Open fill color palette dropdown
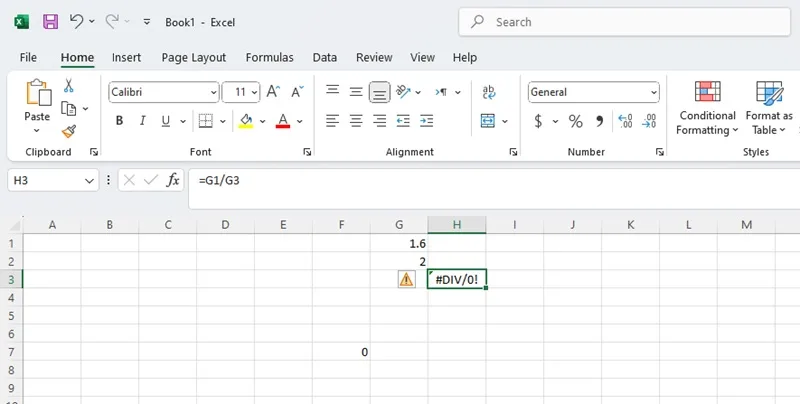800x404 pixels. [x=262, y=121]
